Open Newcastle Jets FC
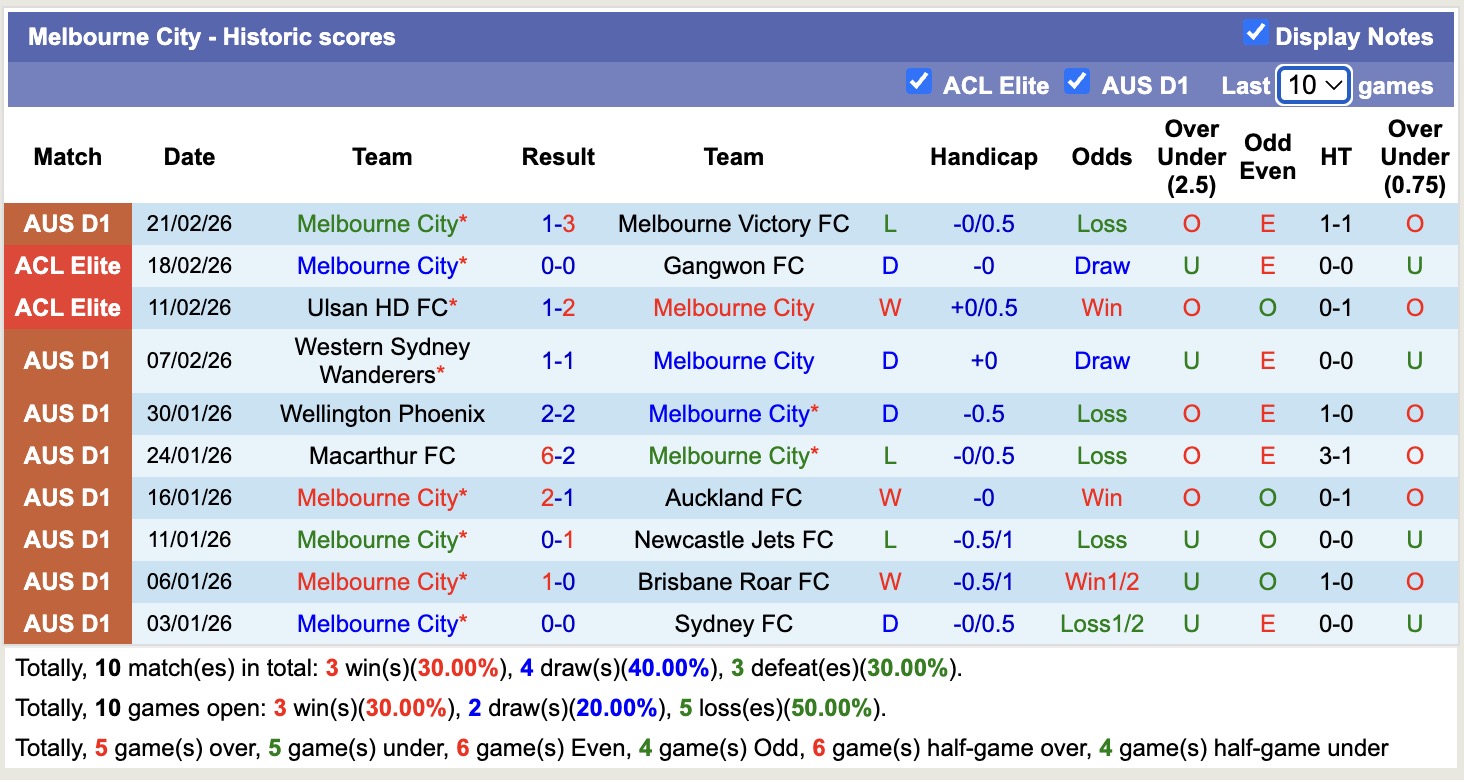The image size is (1464, 780). click(x=733, y=539)
